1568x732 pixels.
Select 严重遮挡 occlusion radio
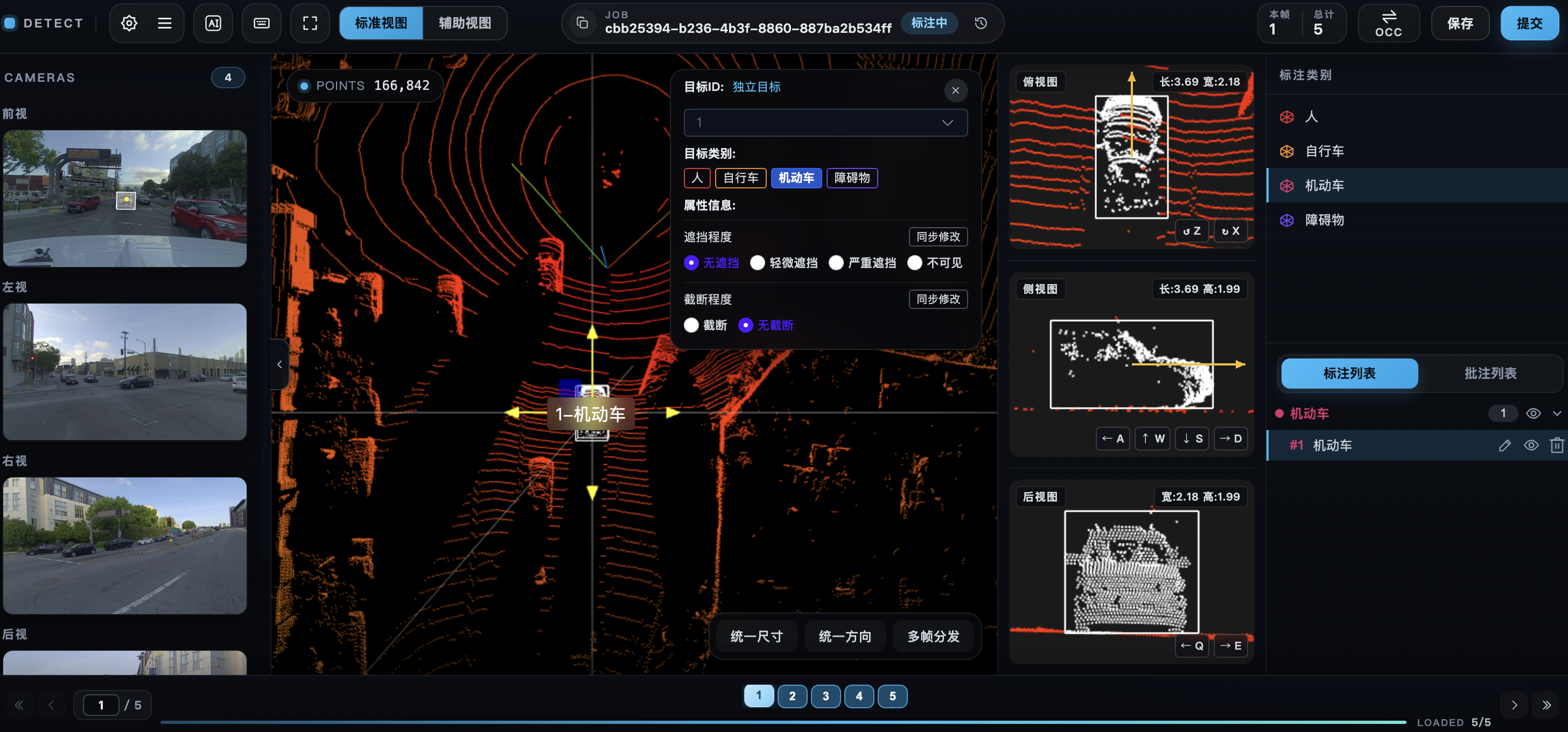tap(836, 263)
